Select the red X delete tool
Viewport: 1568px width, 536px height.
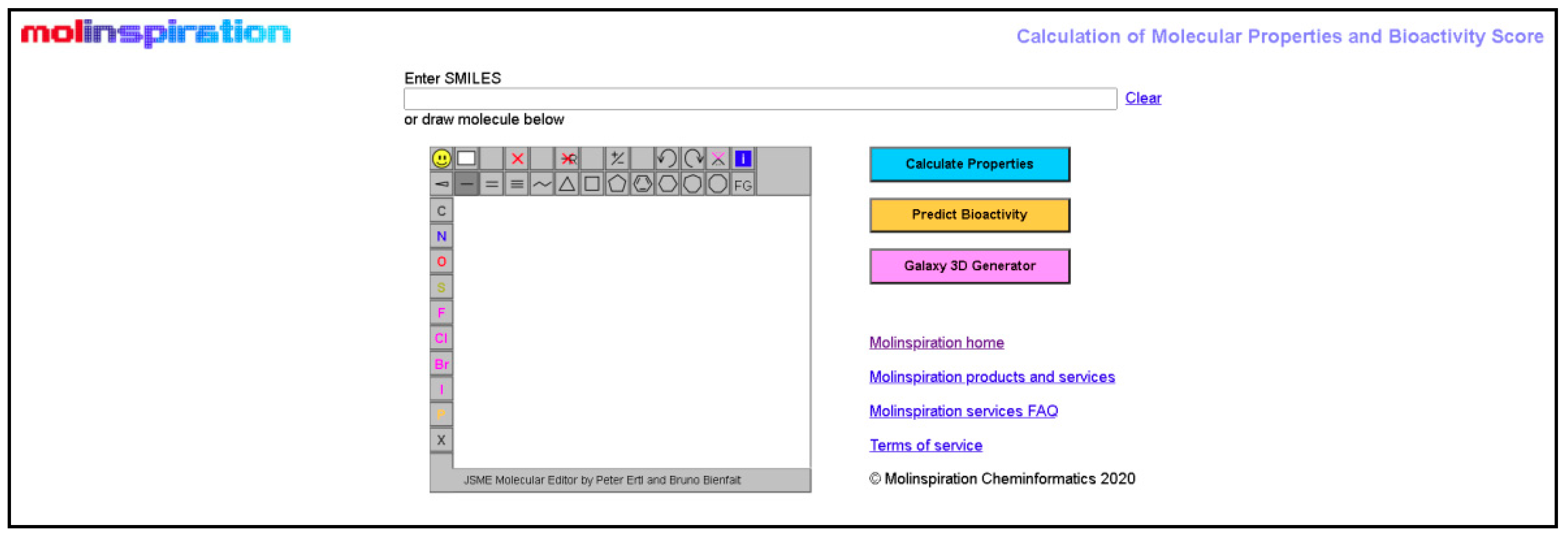(517, 159)
